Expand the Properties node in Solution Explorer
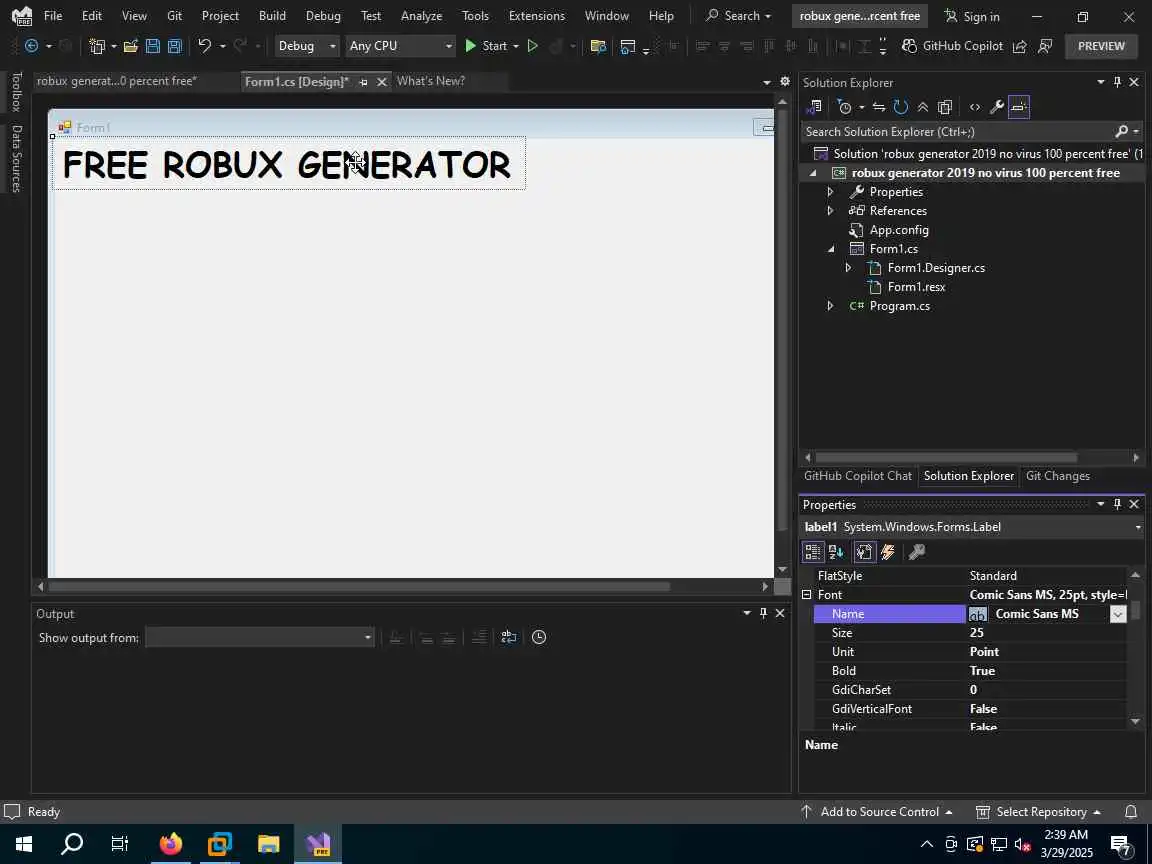1152x864 pixels. click(830, 192)
